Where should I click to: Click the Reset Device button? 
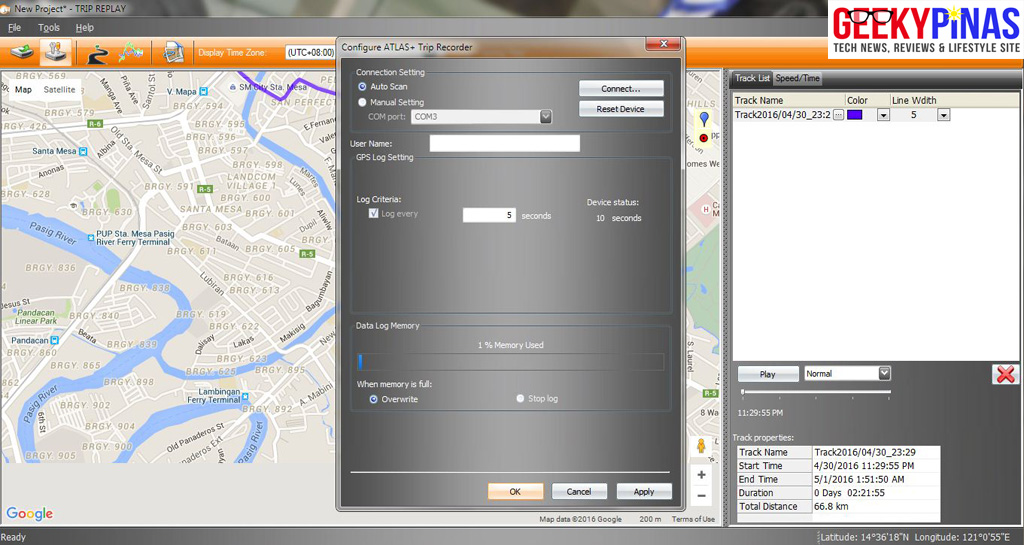click(621, 109)
